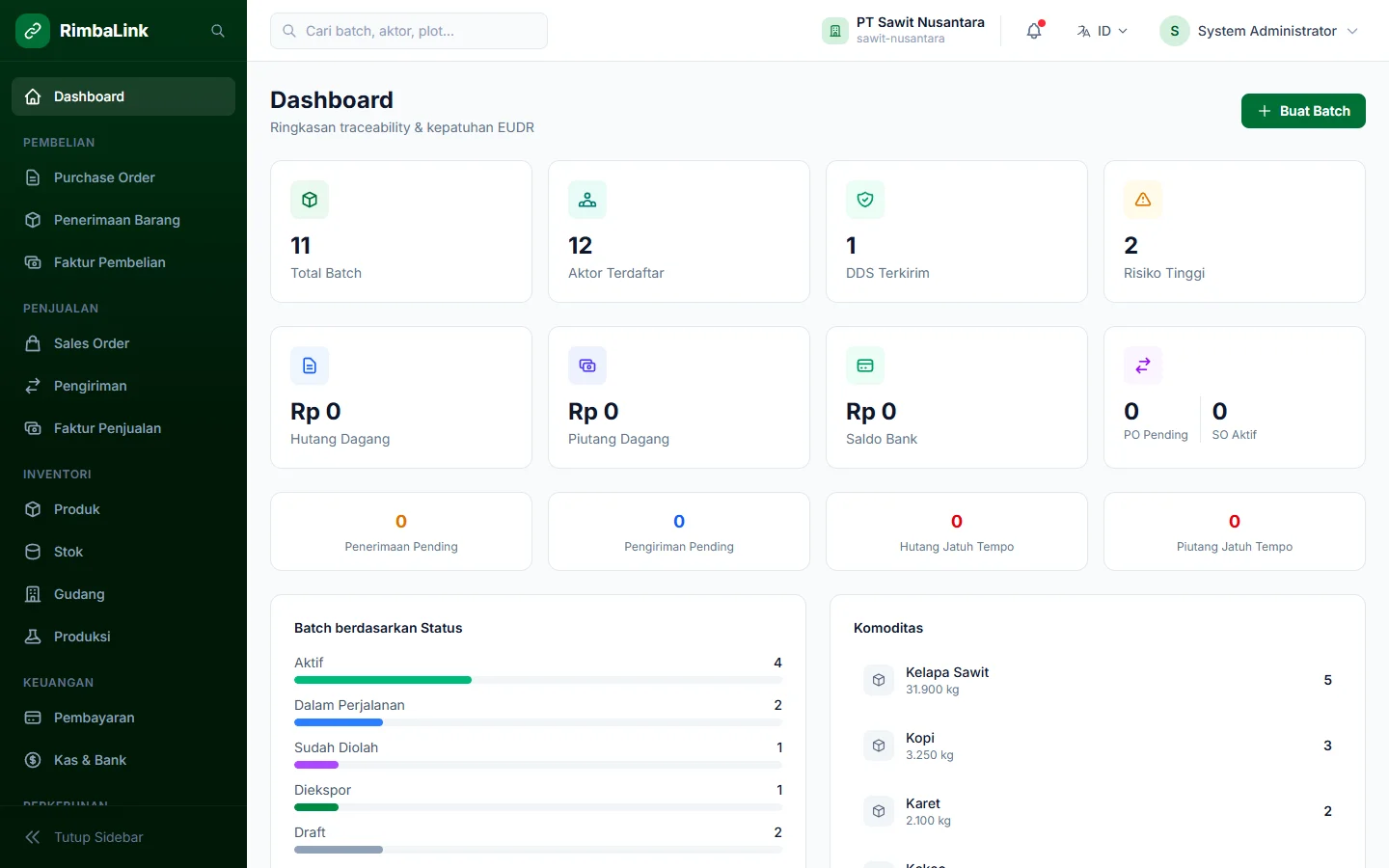
Task: Click the Pengiriman Pending tile
Action: [x=679, y=531]
